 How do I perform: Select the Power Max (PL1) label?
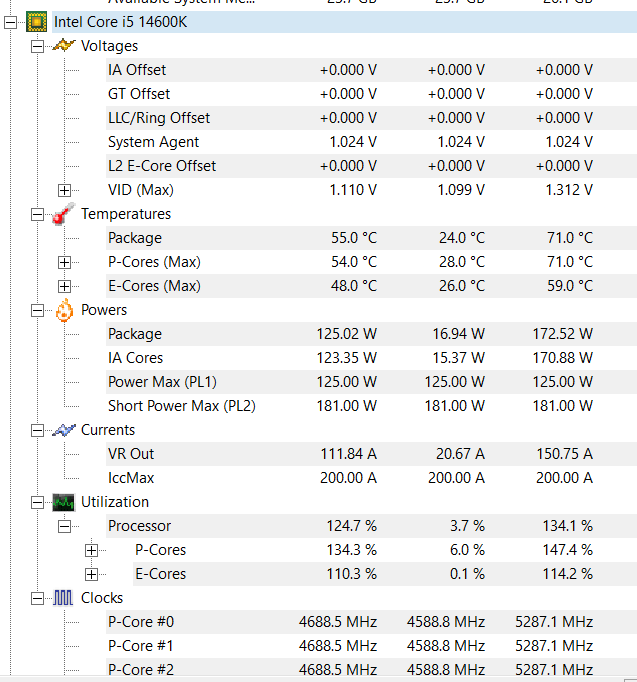(162, 382)
